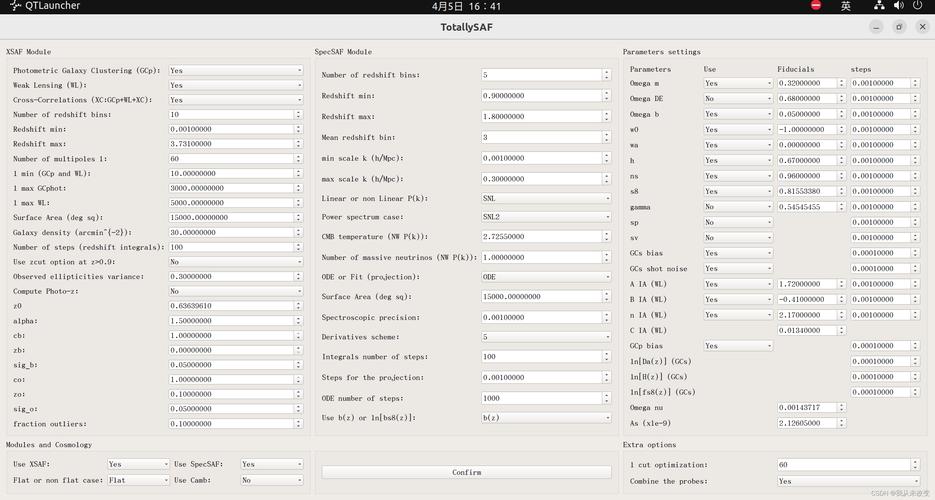Click the Number of multipoles l field
935x500 pixels.
(x=236, y=159)
